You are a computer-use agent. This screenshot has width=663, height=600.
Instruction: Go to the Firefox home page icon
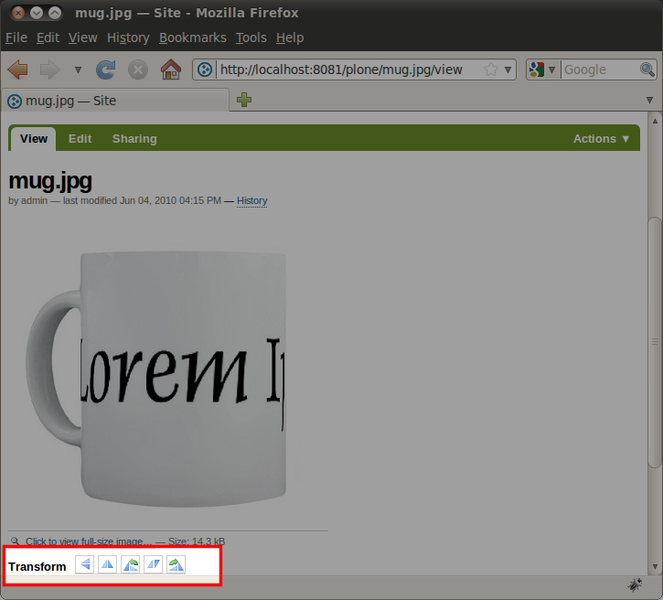pos(171,70)
